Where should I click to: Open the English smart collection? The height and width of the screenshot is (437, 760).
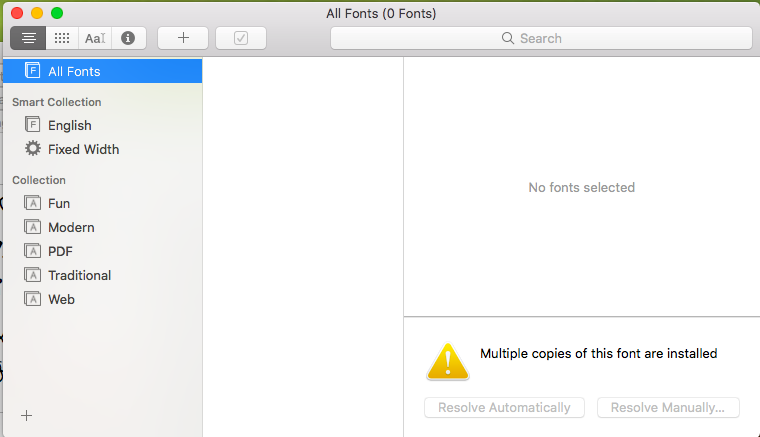[x=103, y=125]
